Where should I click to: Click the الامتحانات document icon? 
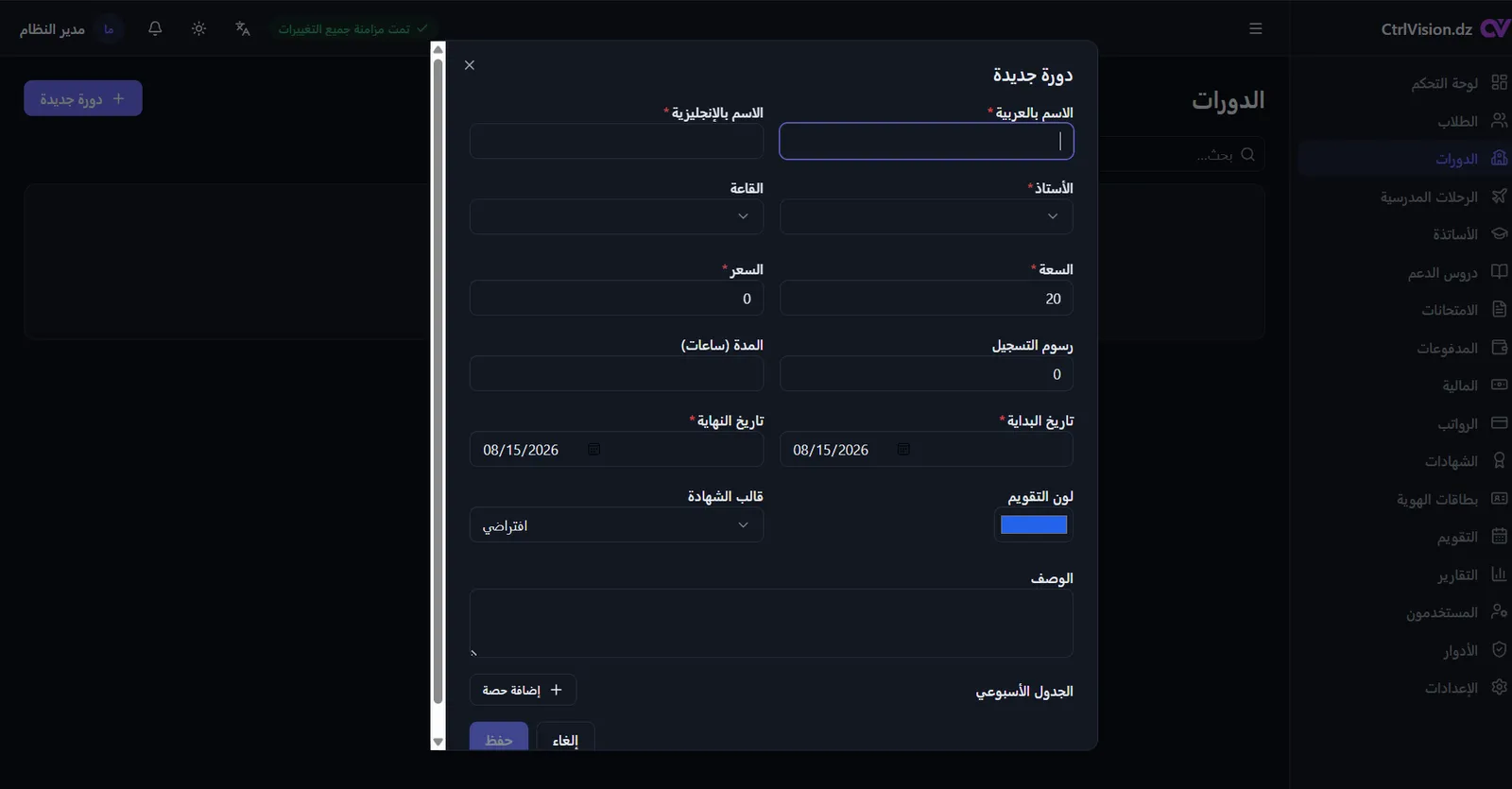point(1499,310)
